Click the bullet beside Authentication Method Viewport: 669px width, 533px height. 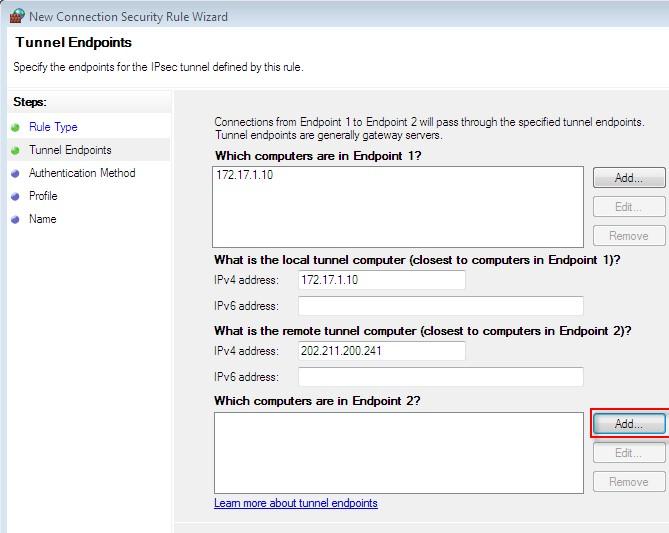16,173
